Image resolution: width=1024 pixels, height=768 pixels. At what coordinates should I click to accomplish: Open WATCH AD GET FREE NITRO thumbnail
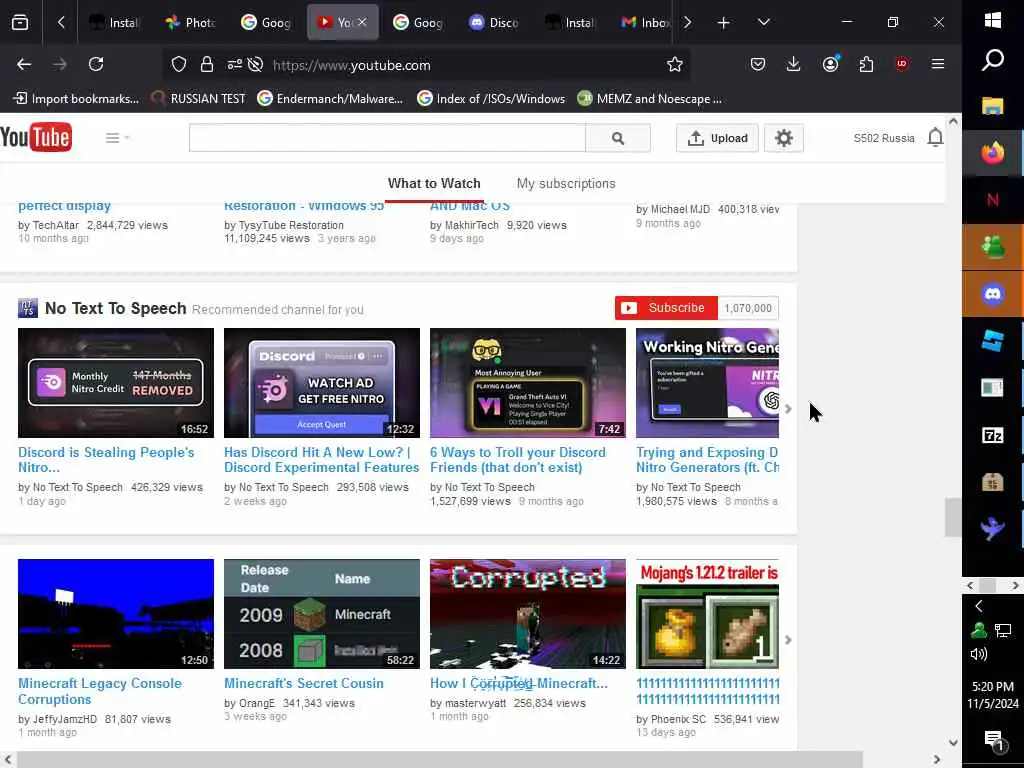[x=322, y=383]
